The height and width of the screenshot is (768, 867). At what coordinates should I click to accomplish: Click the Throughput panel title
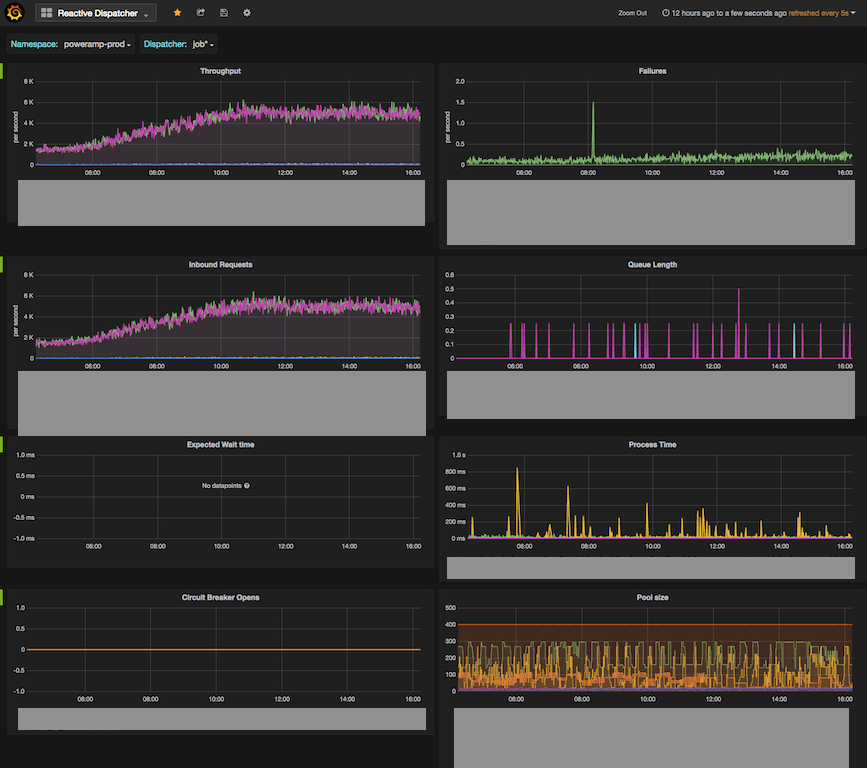220,71
